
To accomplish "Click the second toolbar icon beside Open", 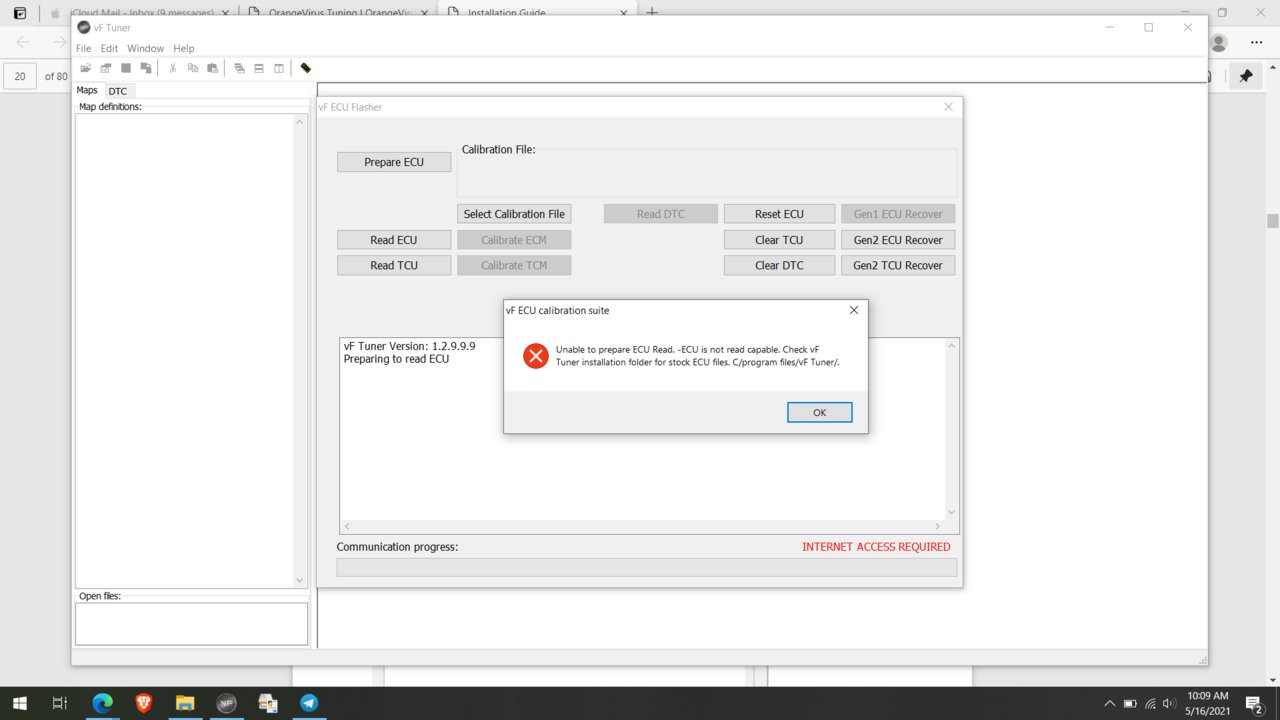I will pyautogui.click(x=105, y=68).
